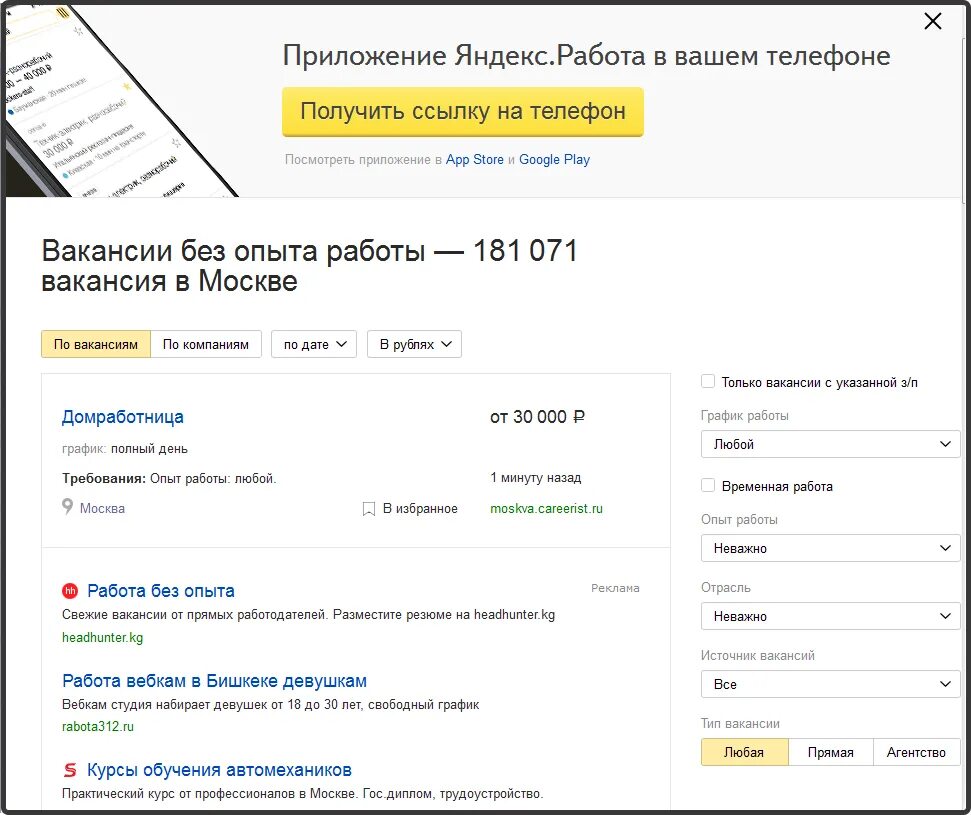The width and height of the screenshot is (971, 815).
Task: Open the App Store link
Action: point(475,159)
